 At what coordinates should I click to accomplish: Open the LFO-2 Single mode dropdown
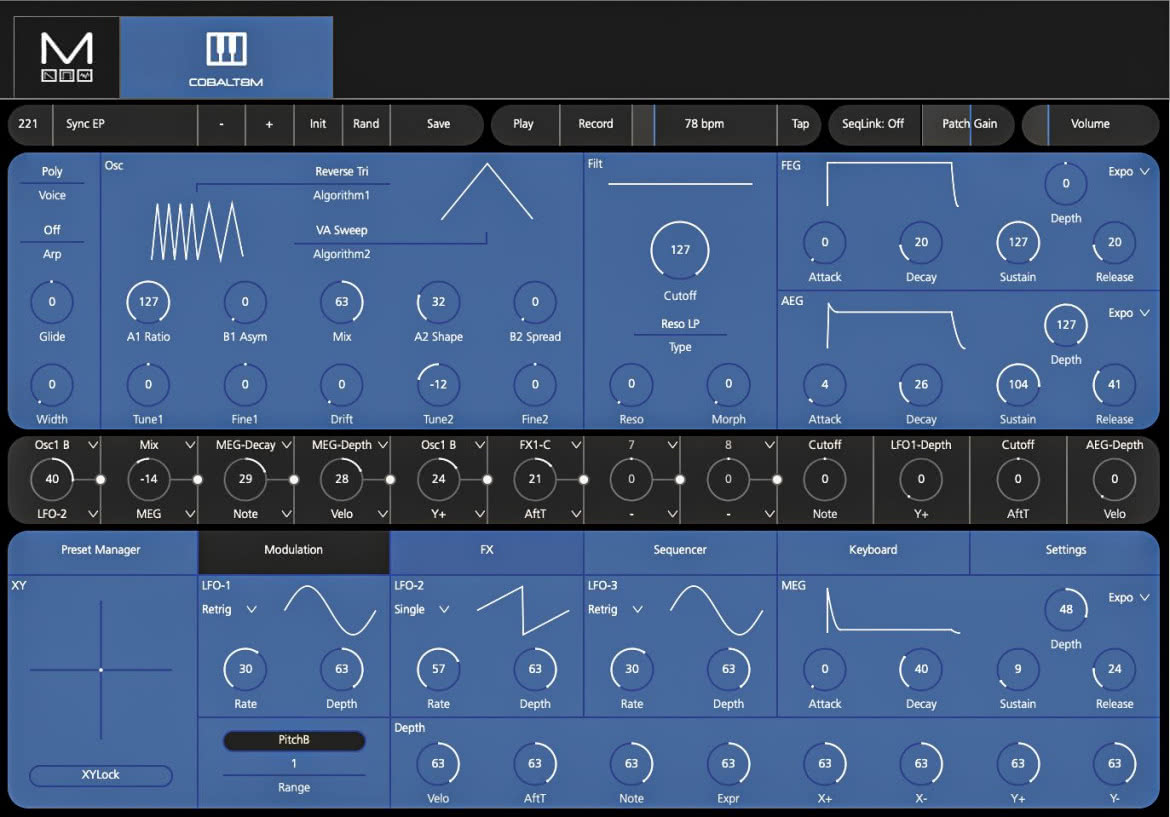coord(422,610)
